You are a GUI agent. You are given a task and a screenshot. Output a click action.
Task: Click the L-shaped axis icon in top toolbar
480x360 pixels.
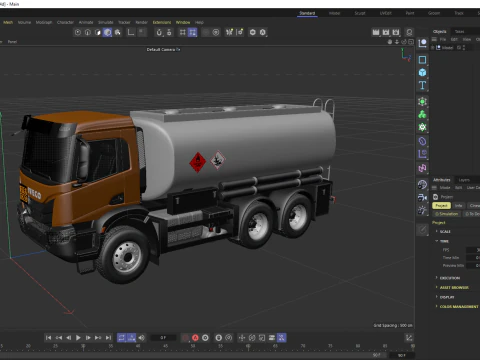131,32
